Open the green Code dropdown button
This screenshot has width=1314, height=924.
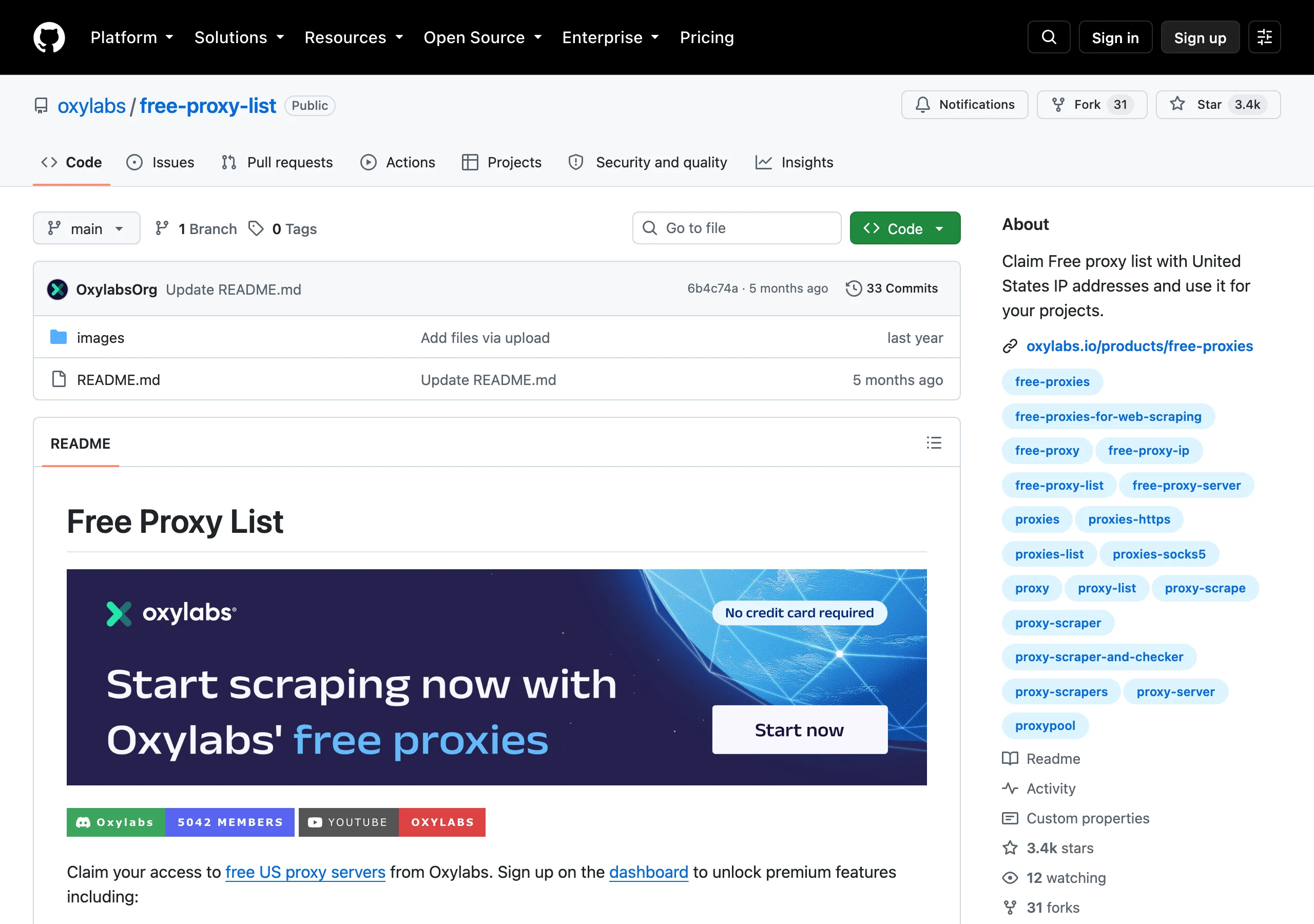905,228
